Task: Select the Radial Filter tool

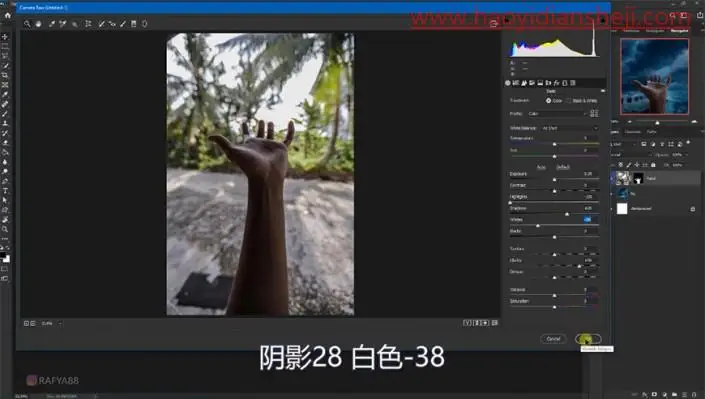Action: (x=144, y=24)
